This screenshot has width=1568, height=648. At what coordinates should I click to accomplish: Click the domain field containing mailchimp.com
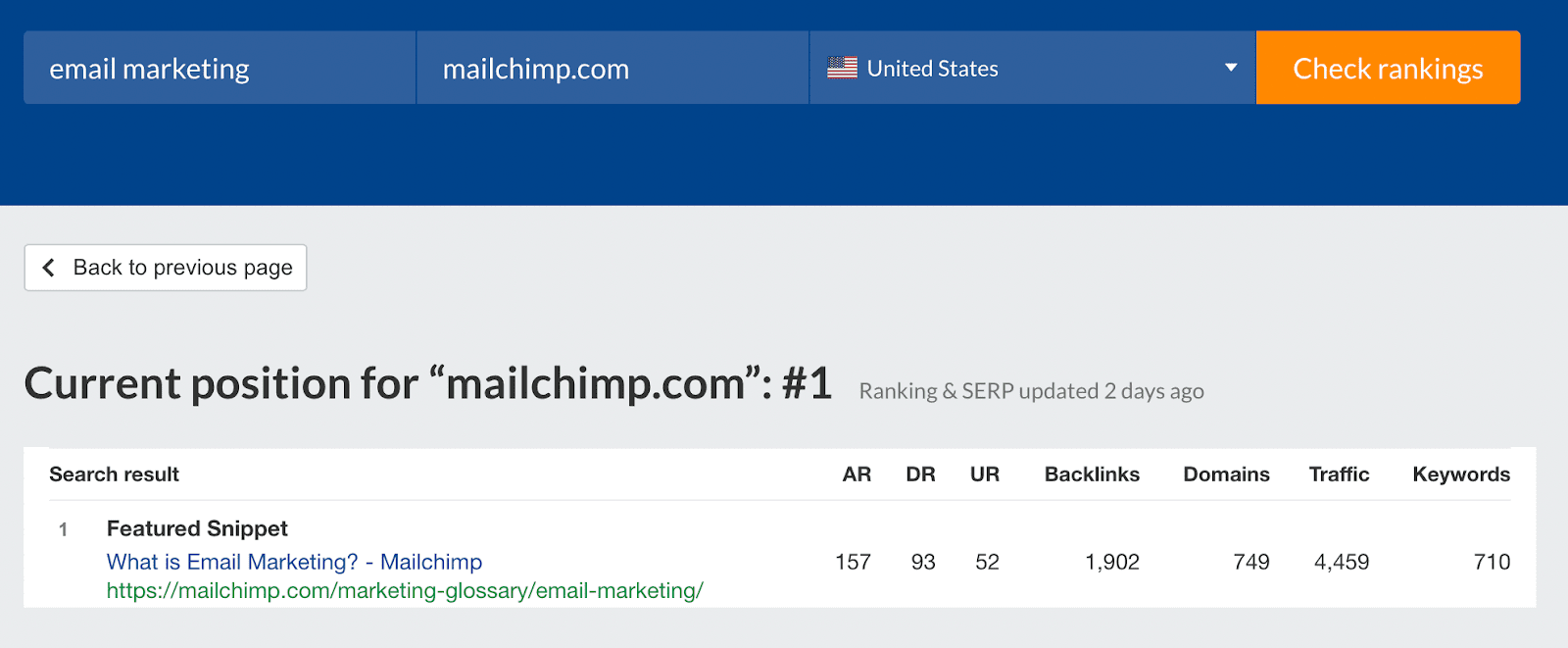(x=612, y=68)
